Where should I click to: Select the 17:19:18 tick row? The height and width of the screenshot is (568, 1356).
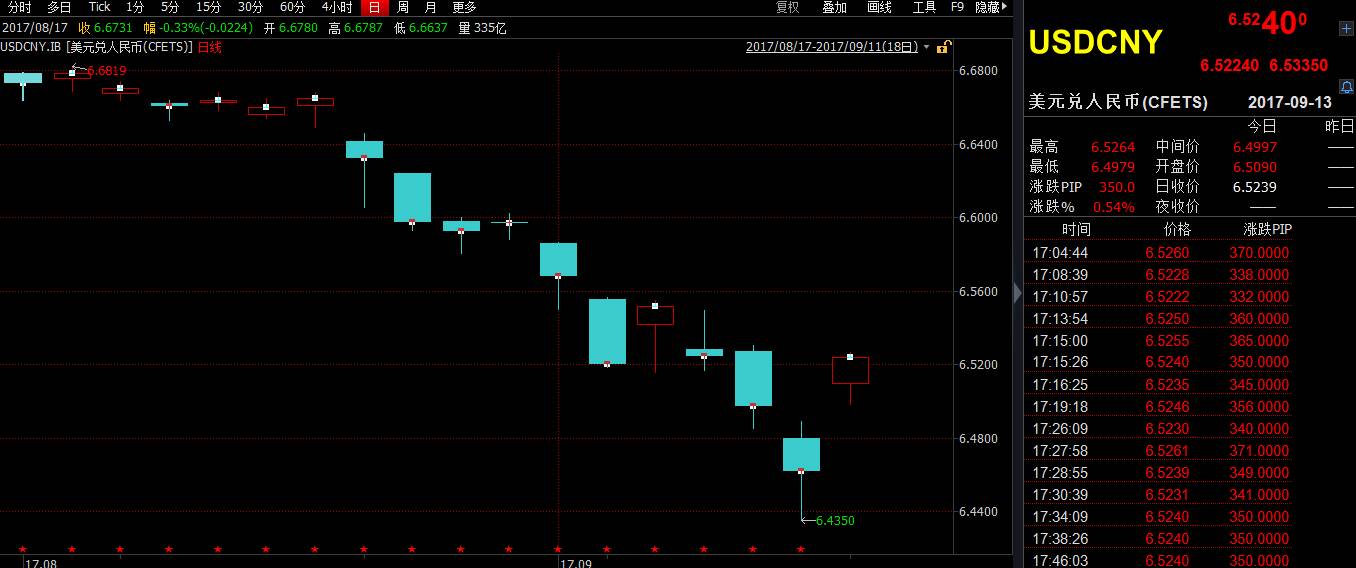click(1160, 407)
